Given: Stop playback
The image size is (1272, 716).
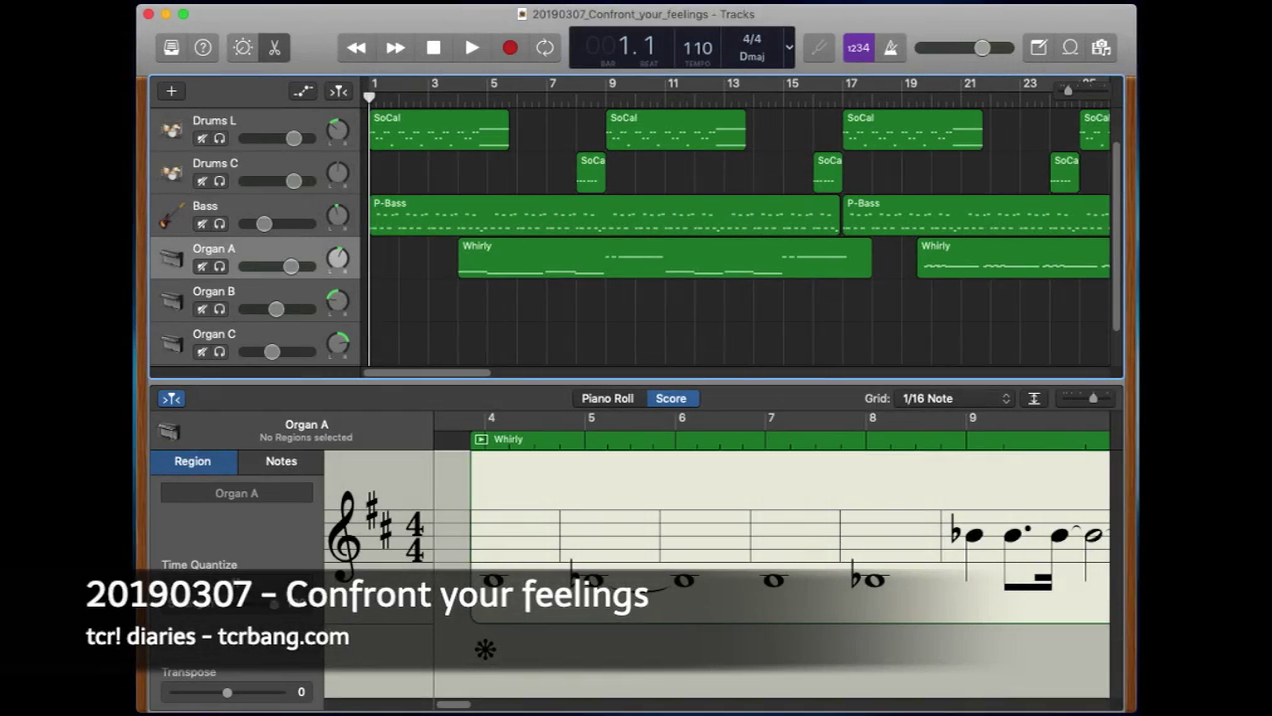Looking at the screenshot, I should coord(433,47).
